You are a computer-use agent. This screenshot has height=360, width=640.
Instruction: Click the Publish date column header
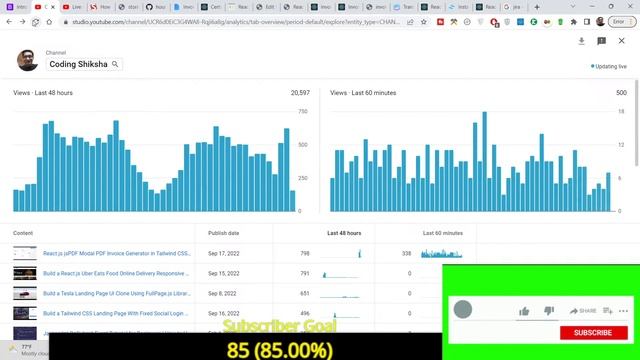point(223,233)
